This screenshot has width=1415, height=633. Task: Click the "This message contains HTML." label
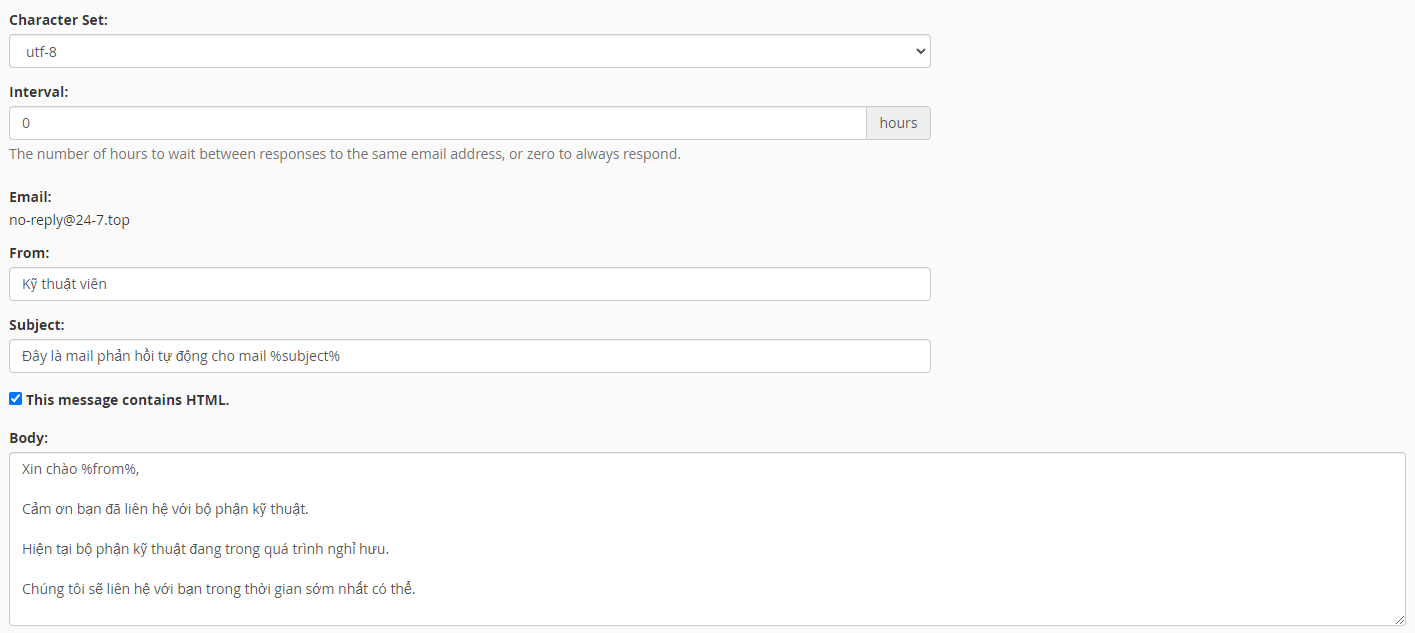128,400
